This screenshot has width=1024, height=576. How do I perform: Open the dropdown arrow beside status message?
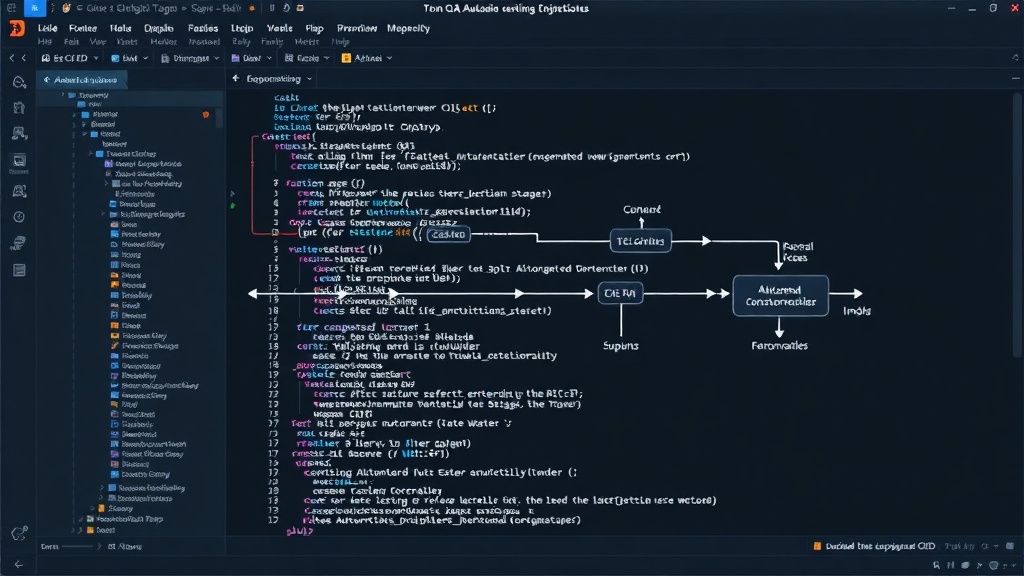click(x=996, y=546)
